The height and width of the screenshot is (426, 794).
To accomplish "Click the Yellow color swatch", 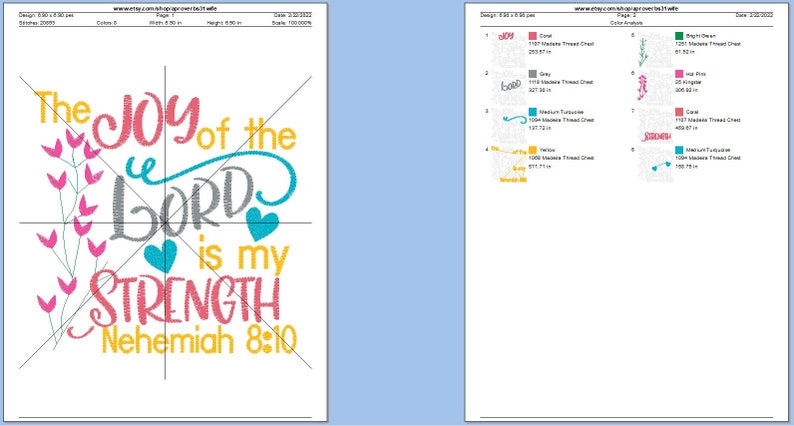I will (533, 150).
